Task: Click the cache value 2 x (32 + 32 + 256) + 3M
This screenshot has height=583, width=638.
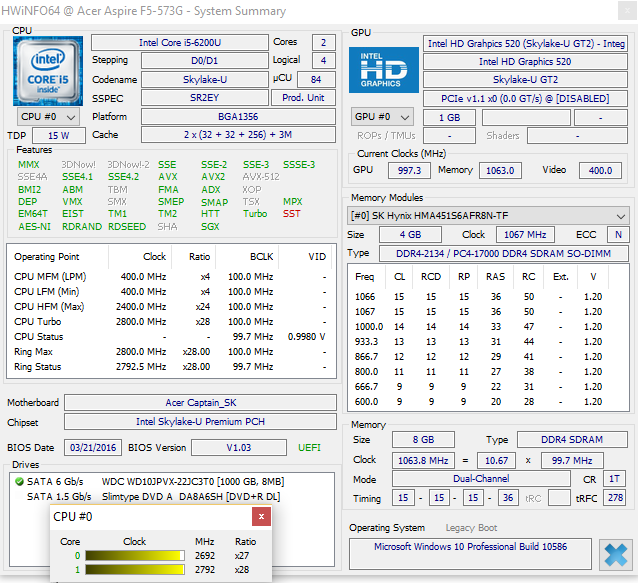Action: point(238,135)
